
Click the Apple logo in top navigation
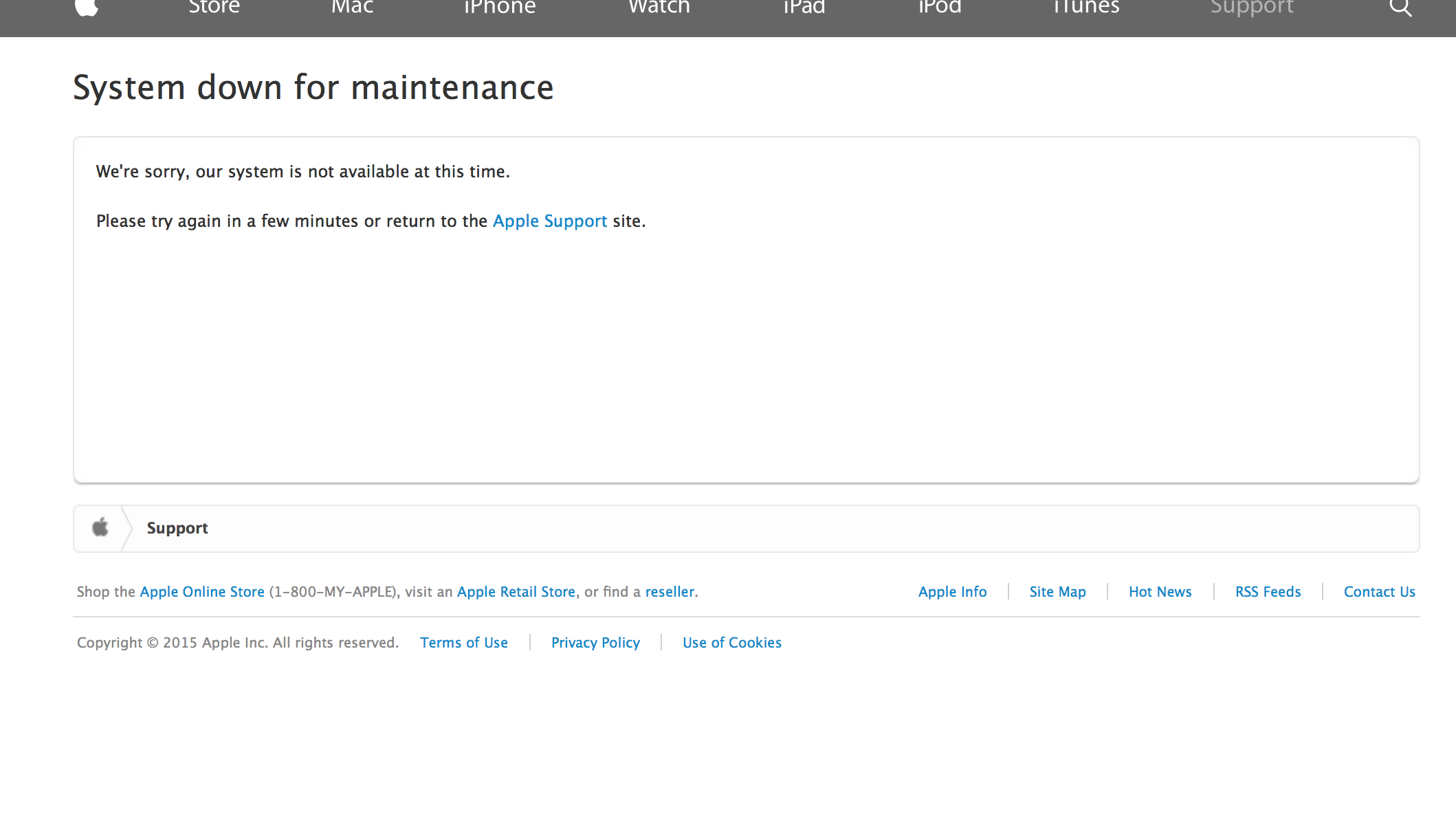pos(87,8)
